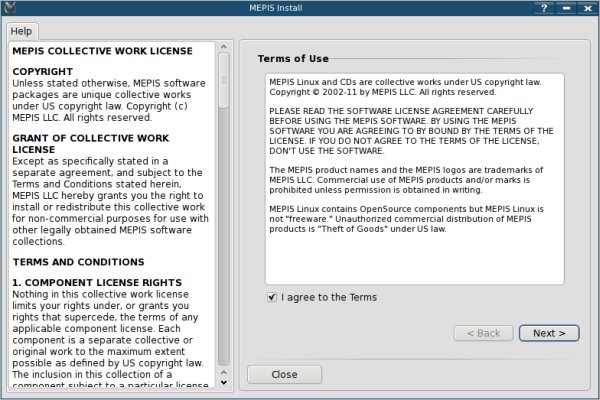Click the greyed-out < Back button
This screenshot has width=600, height=400.
[x=483, y=333]
